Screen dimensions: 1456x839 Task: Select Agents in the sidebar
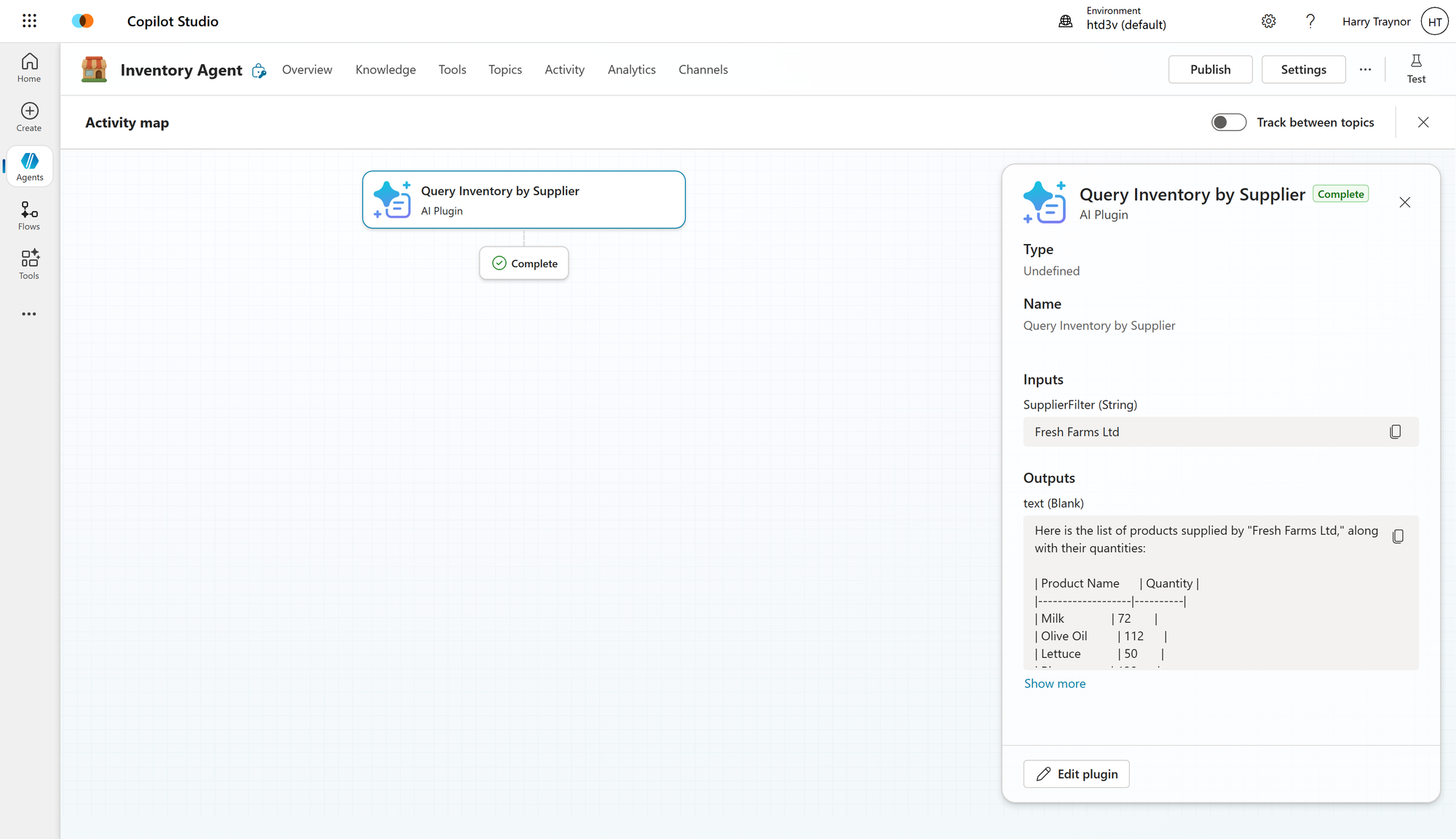coord(30,167)
